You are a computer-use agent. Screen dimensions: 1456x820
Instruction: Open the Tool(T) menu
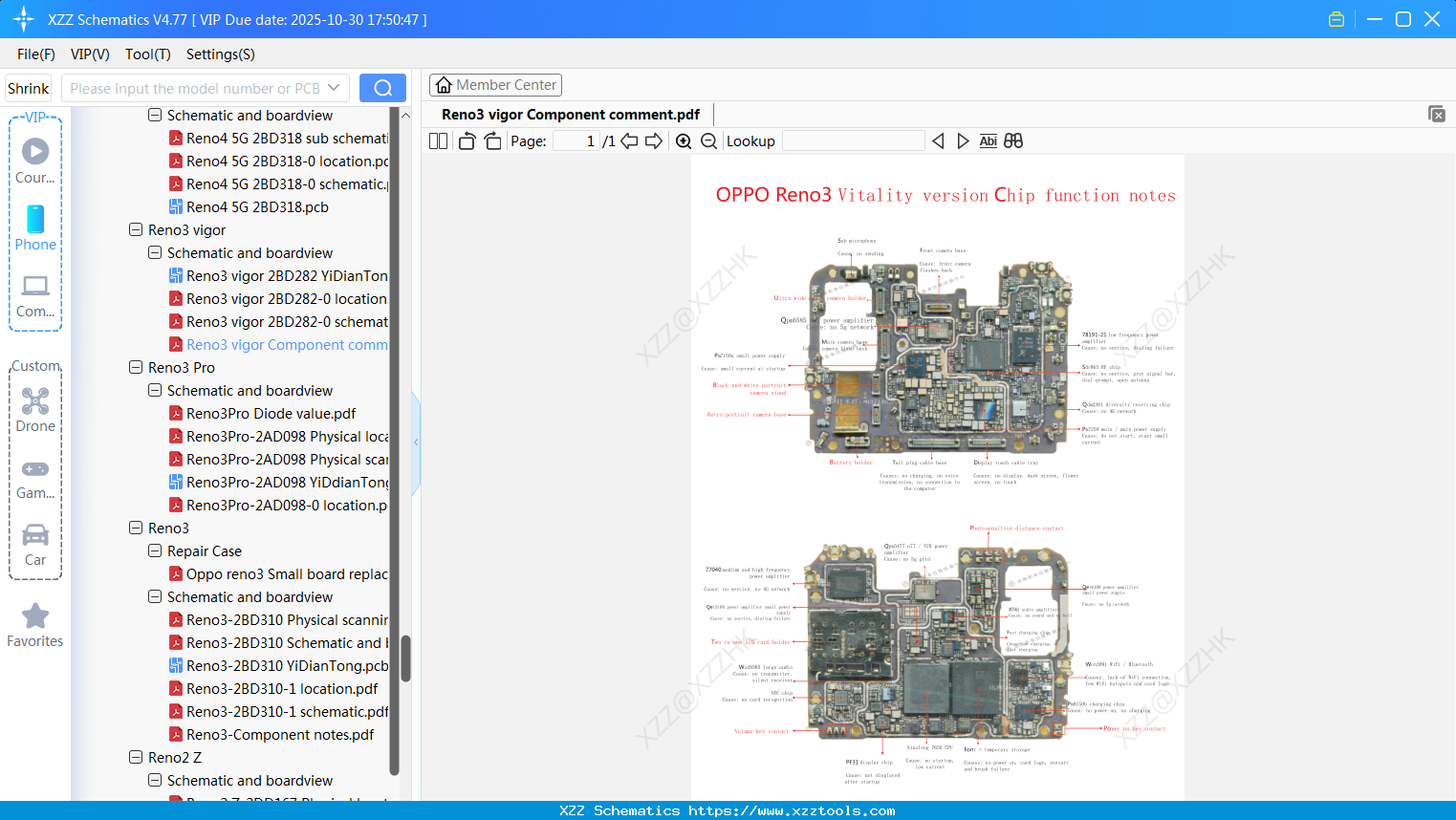point(147,54)
